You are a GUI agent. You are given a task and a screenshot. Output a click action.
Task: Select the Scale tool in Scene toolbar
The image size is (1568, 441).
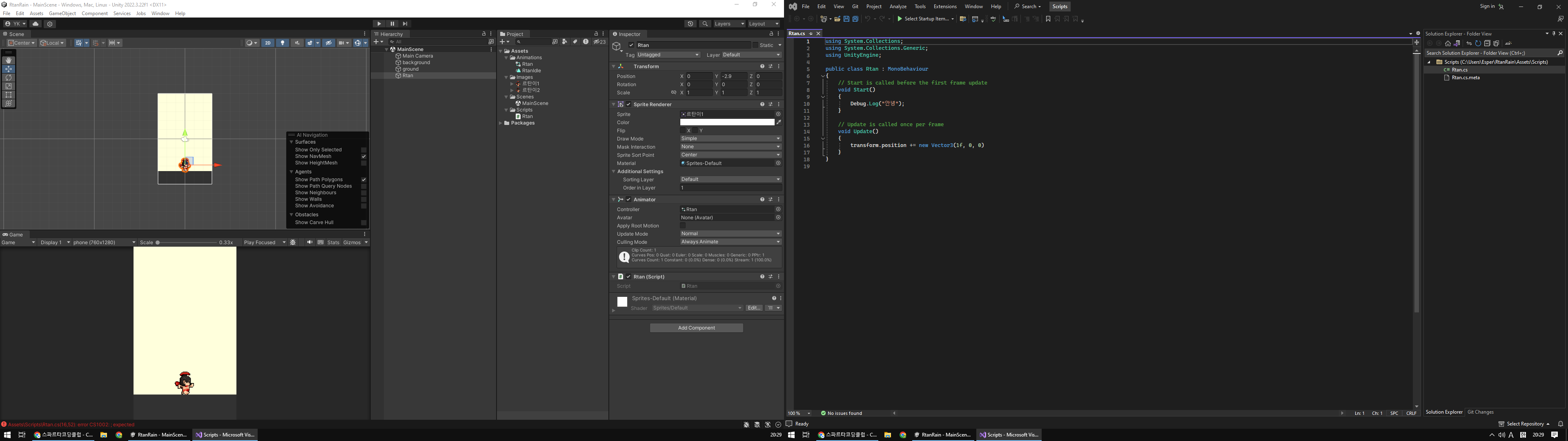pos(9,86)
